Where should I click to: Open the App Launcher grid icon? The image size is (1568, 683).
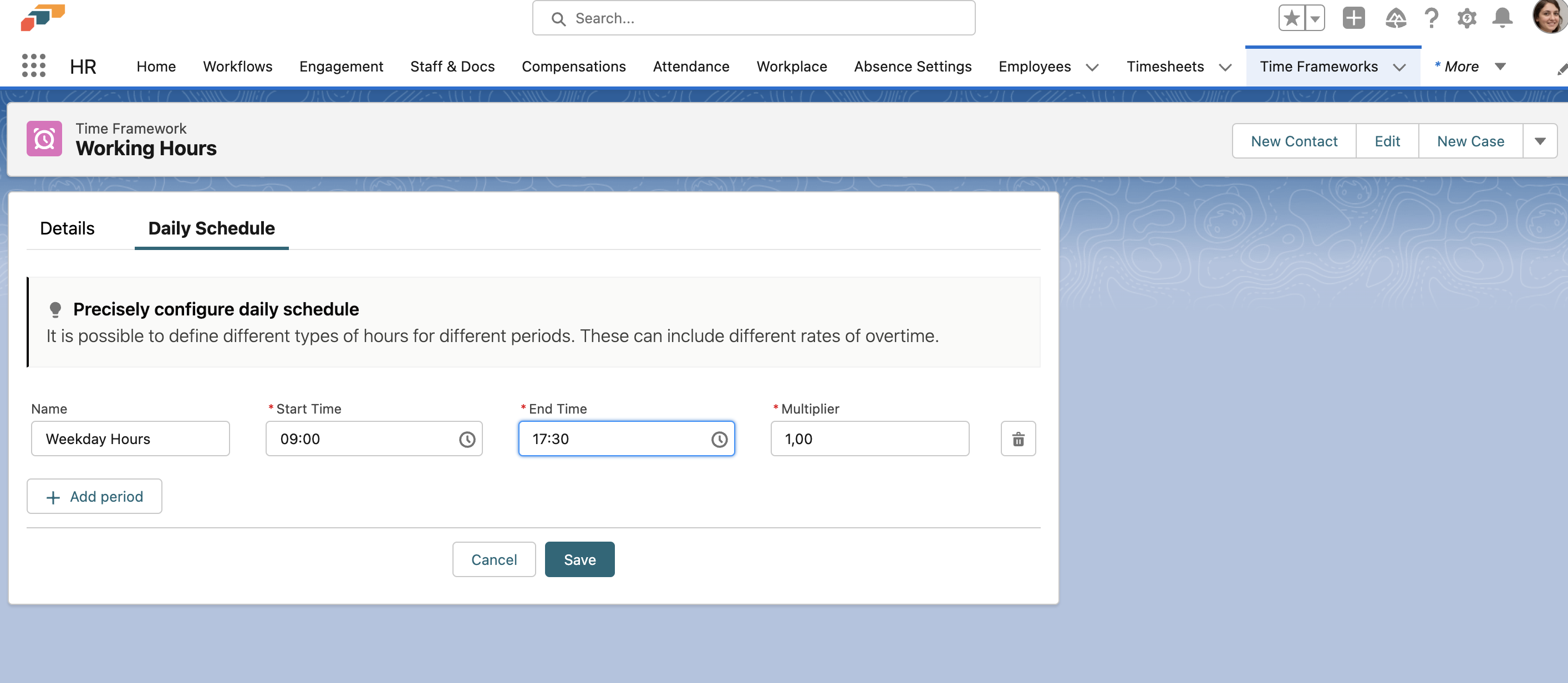click(33, 66)
